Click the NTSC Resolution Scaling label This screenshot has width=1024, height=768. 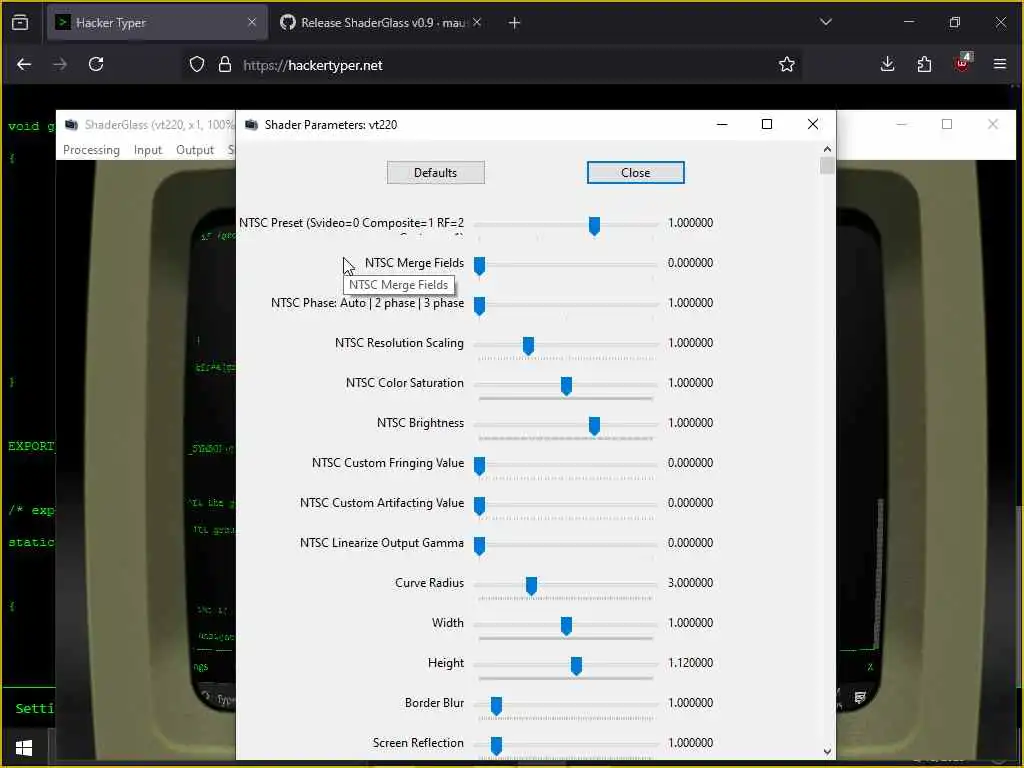click(x=399, y=343)
